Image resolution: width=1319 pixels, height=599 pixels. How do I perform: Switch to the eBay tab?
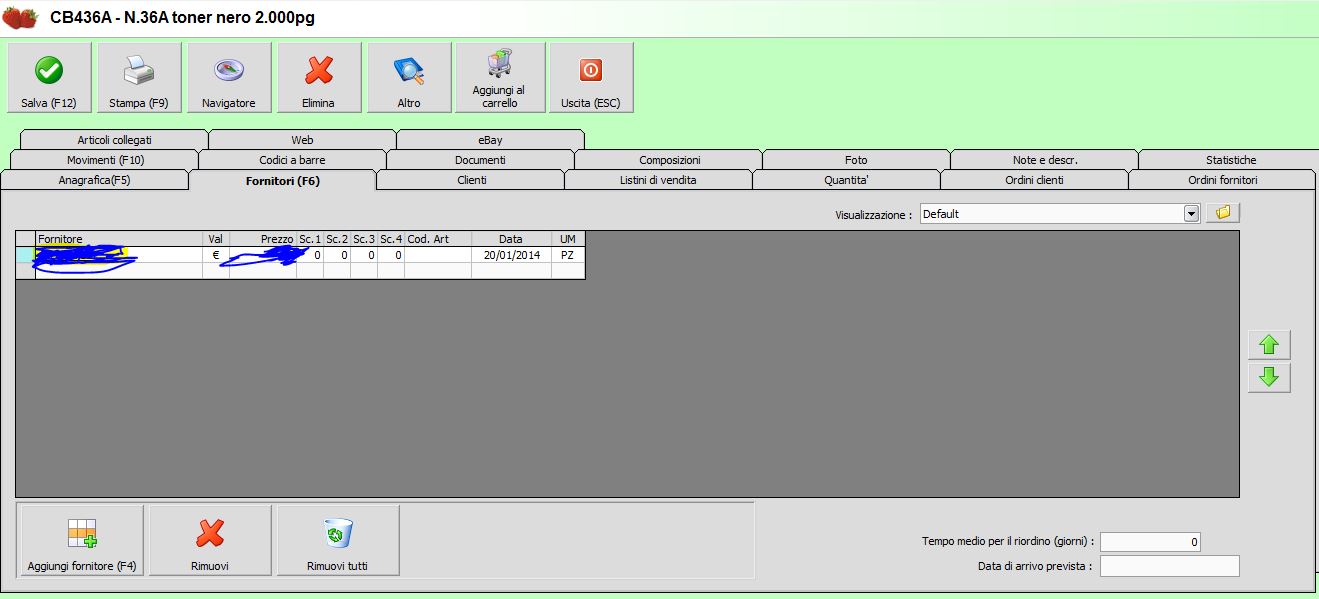coord(490,140)
